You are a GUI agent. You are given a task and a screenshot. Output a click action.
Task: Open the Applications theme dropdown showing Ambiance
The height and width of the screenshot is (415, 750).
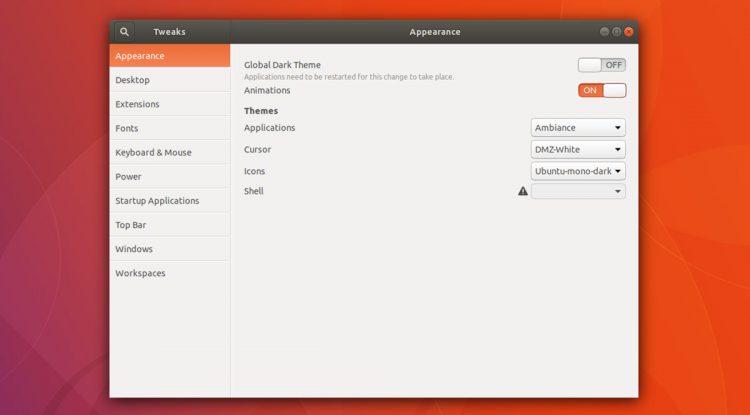[x=578, y=128]
